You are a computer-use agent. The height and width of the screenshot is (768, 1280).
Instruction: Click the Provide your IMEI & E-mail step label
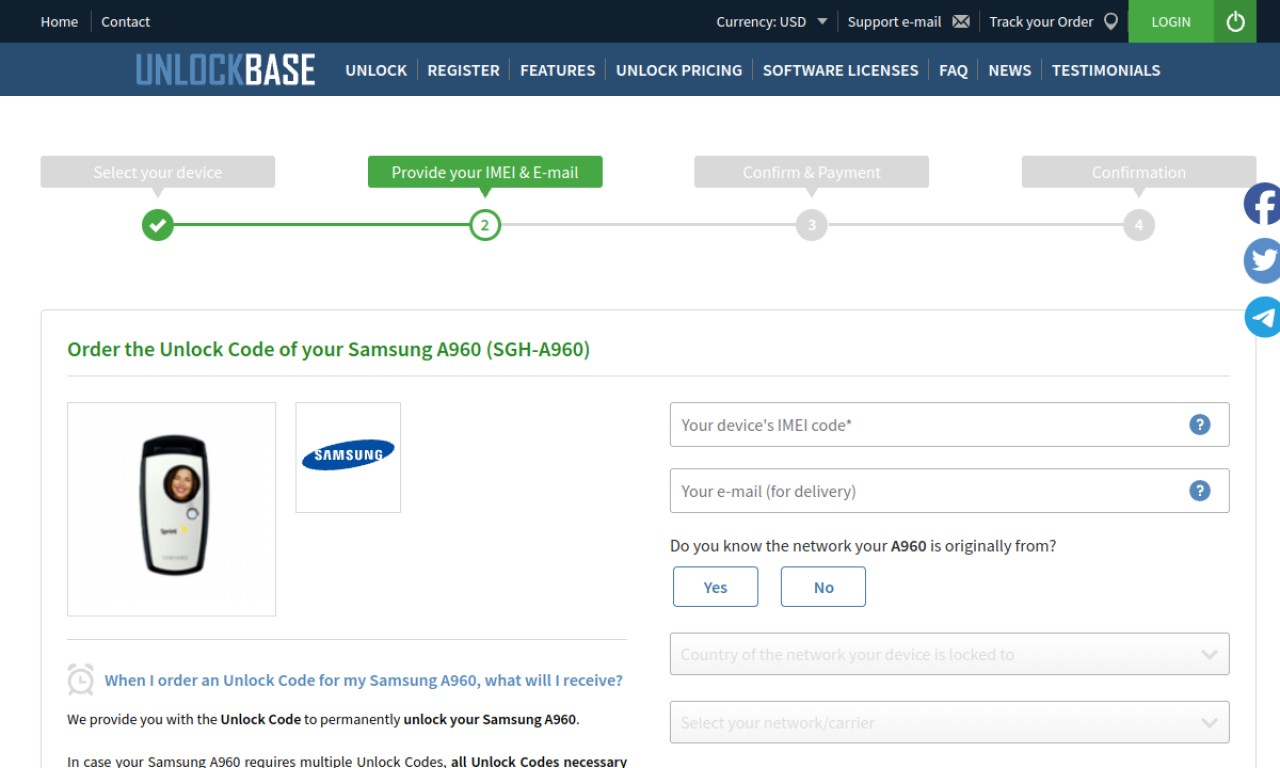click(x=485, y=172)
